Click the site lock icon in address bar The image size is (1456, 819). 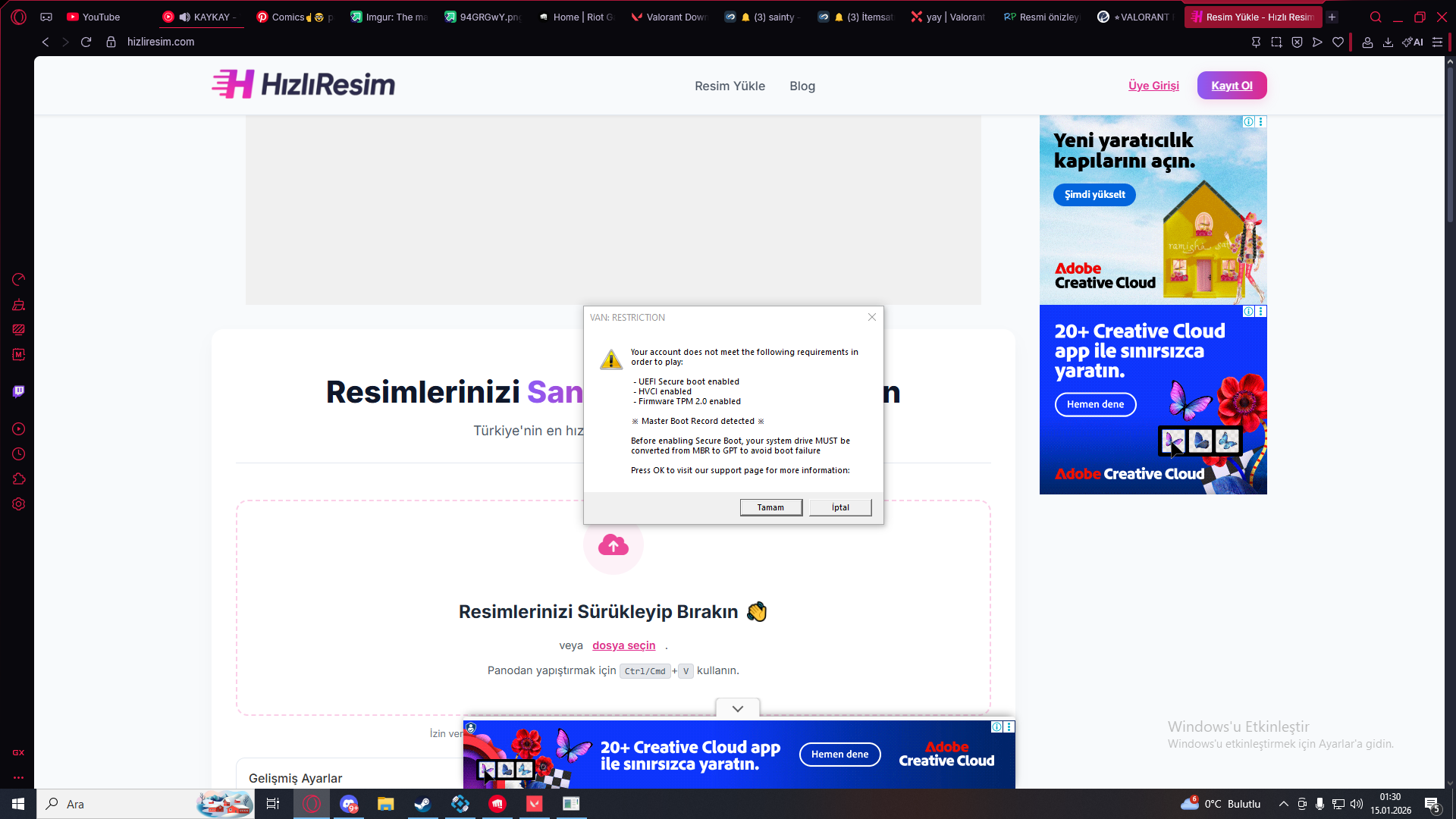pos(111,42)
